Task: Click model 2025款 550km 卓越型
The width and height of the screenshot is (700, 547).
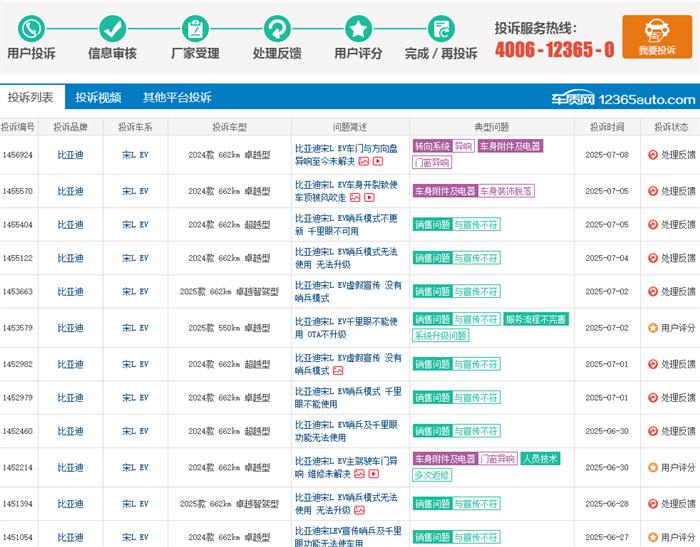Action: [229, 328]
